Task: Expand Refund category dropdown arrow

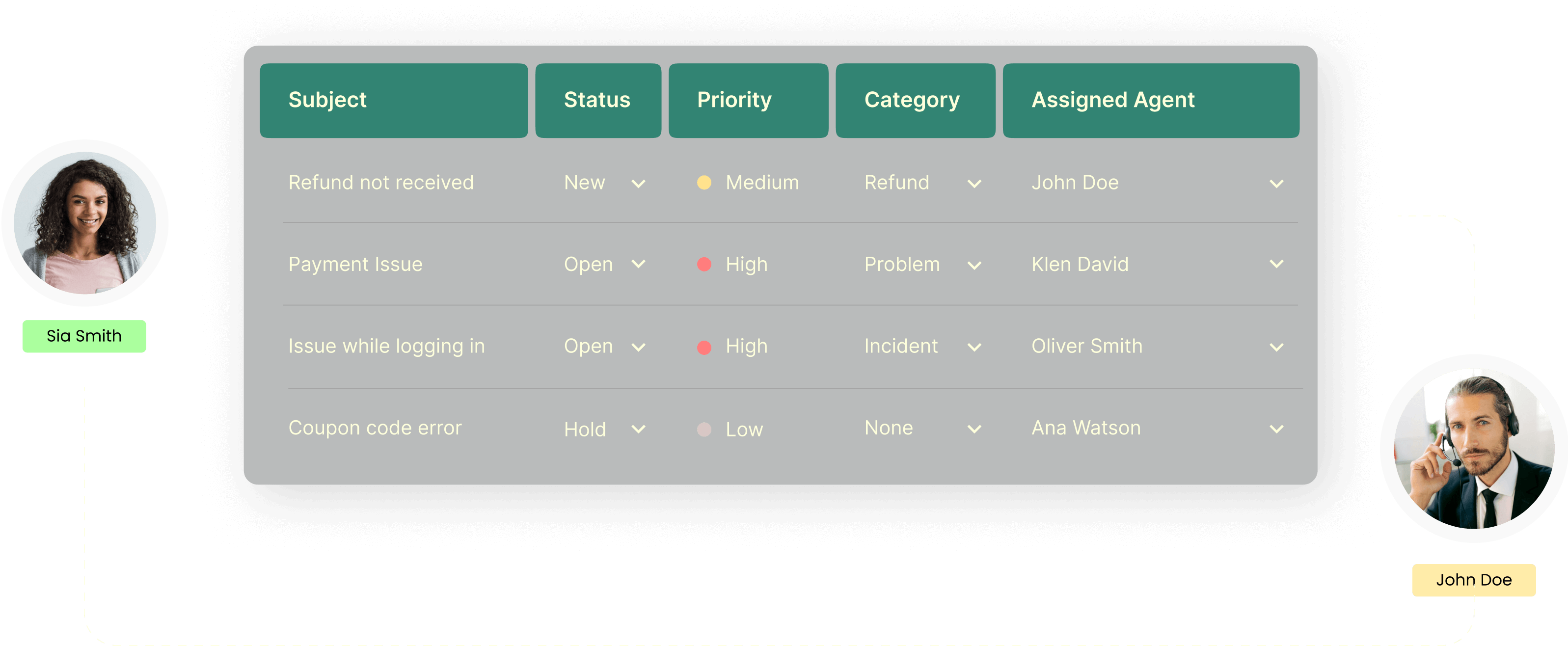Action: (x=974, y=183)
